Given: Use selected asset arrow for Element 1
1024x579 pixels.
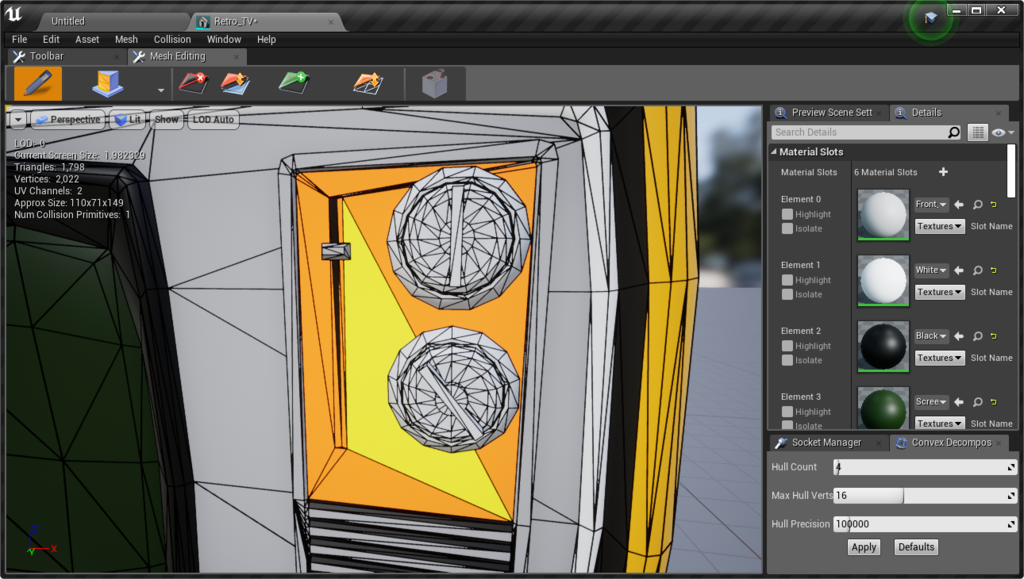Looking at the screenshot, I should click(959, 270).
